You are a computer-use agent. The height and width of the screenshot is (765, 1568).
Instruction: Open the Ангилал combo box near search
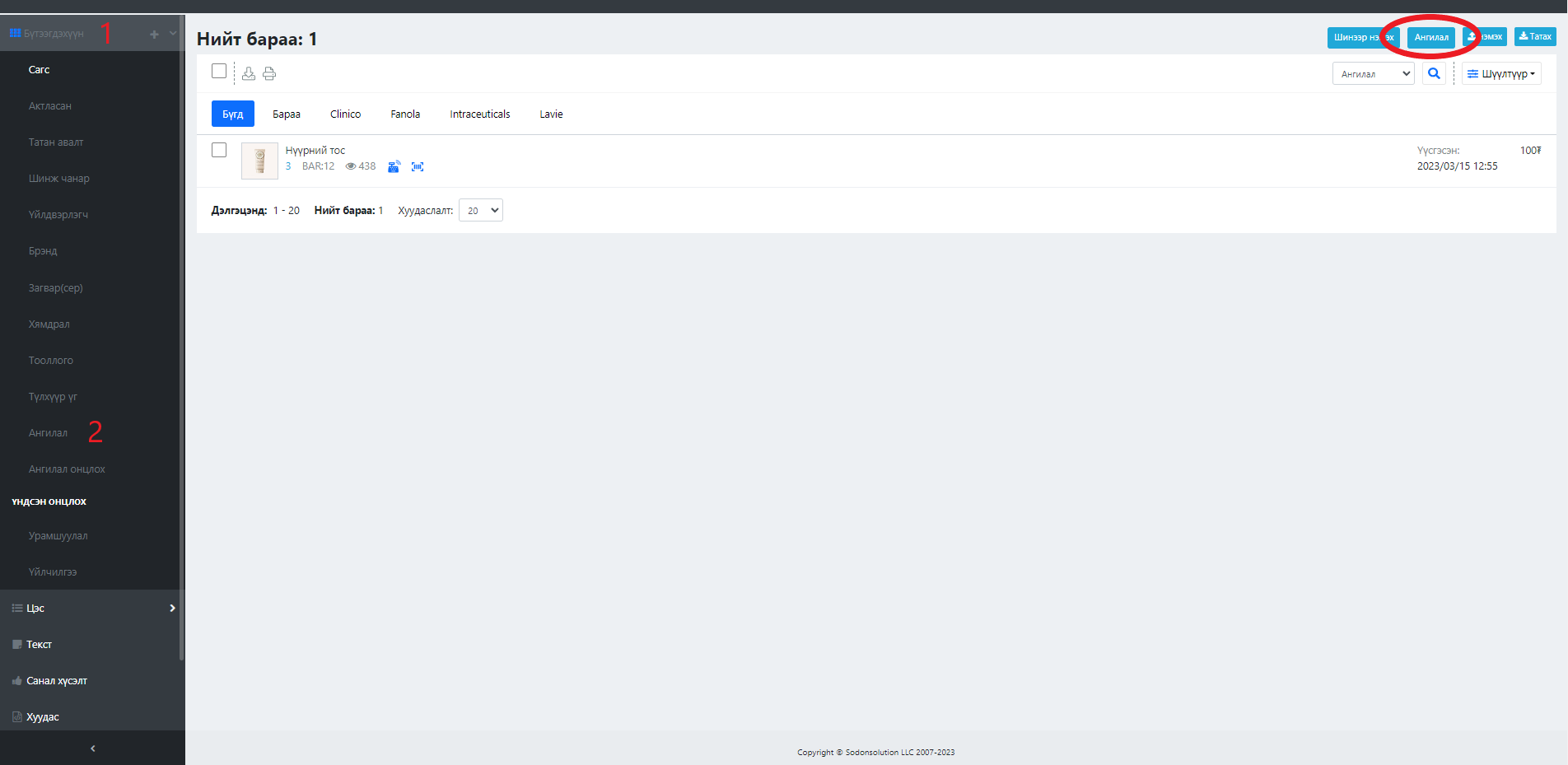(x=1373, y=73)
